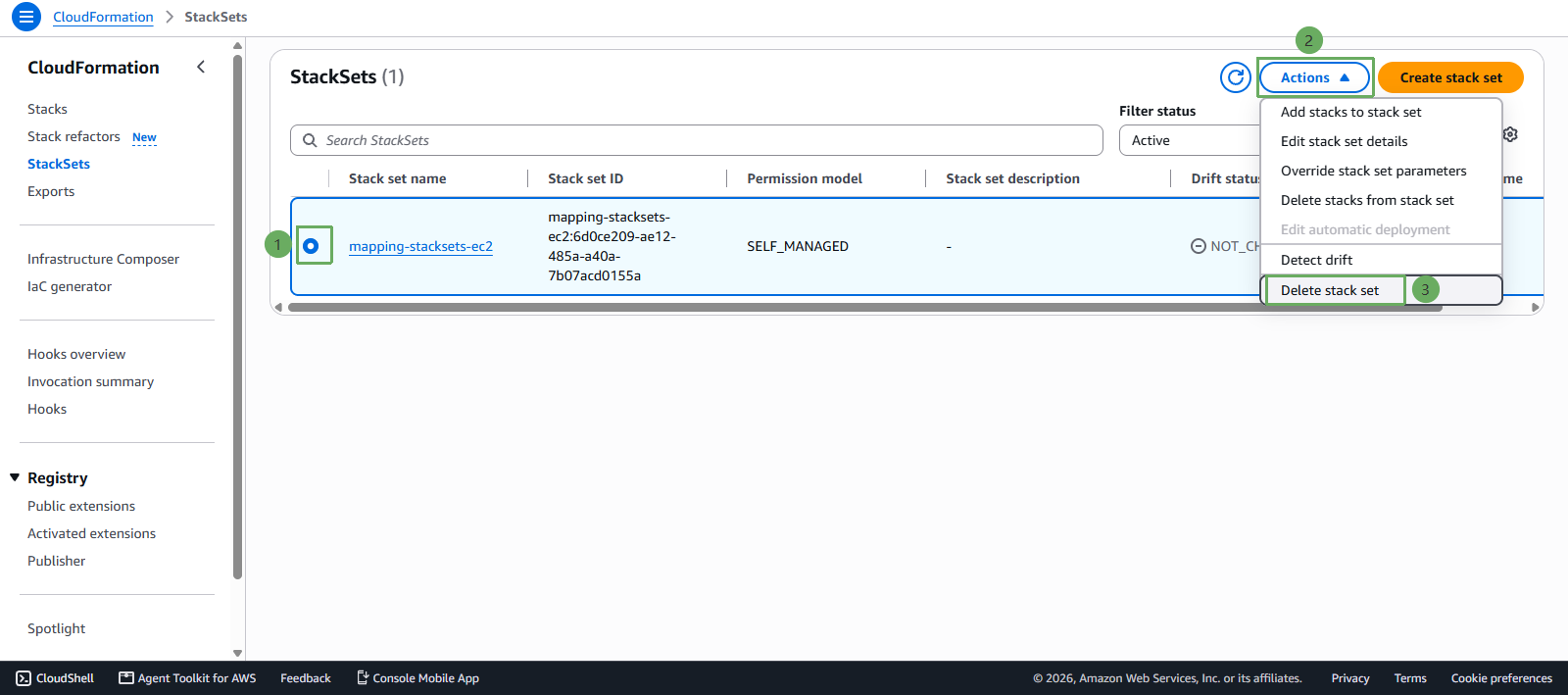Click the Permission model column header
This screenshot has width=1568, height=695.
tap(805, 178)
